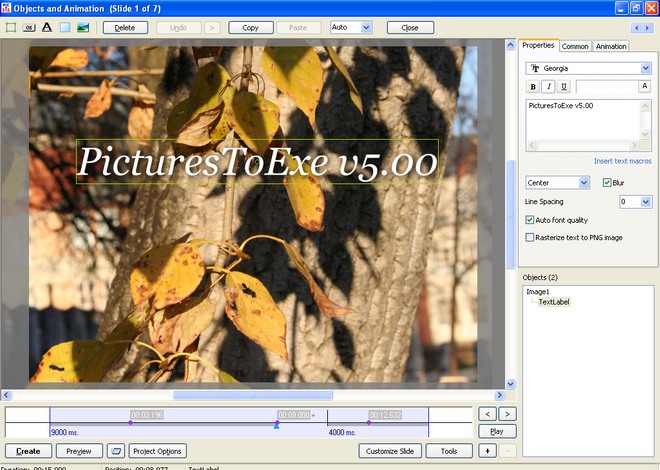
Task: Click the vertical scrollbar thumb beside canvas
Action: 511,214
